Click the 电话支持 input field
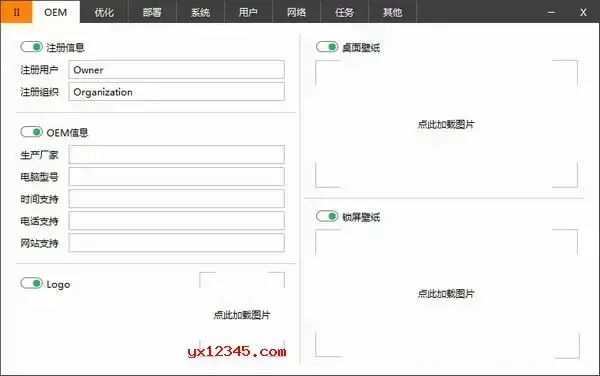The height and width of the screenshot is (376, 600). (176, 221)
